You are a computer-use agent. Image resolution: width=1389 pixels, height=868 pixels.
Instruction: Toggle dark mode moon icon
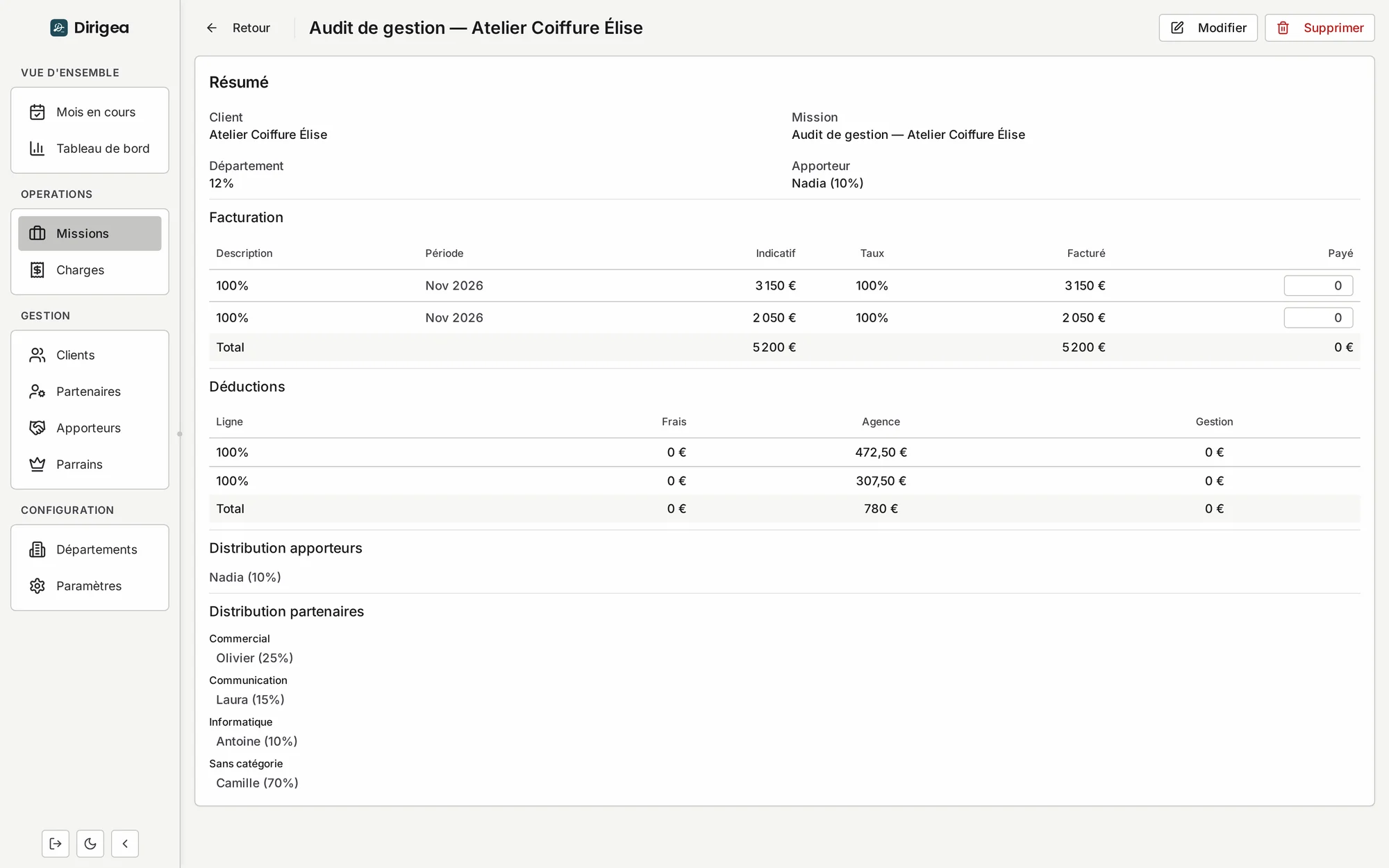[90, 844]
